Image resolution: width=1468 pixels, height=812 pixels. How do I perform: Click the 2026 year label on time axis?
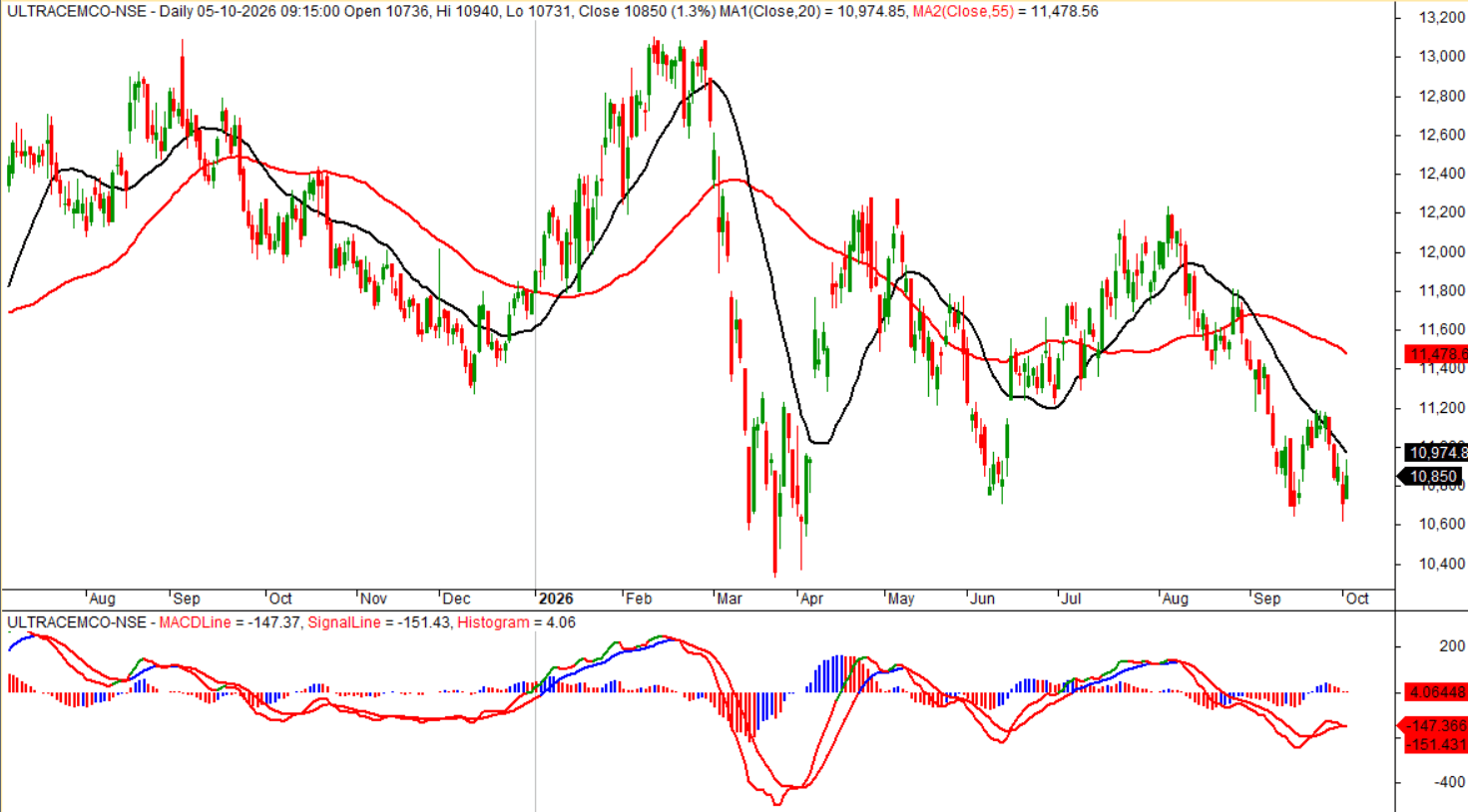tap(556, 599)
